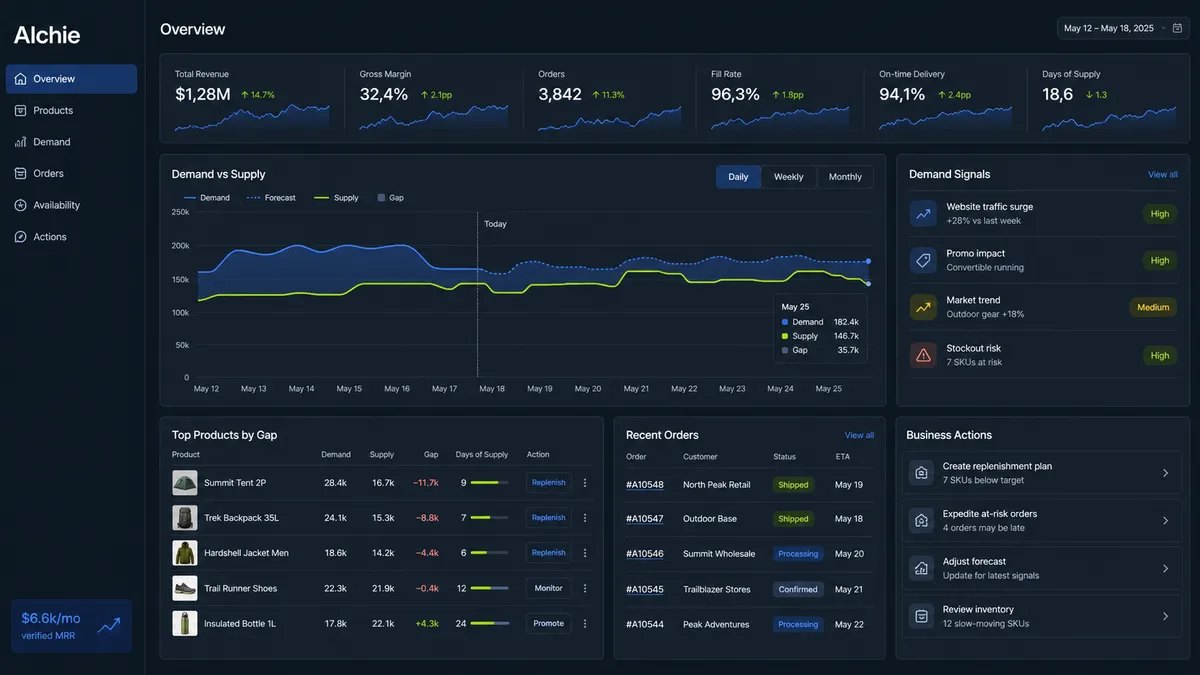Replenish the Summit Tent 2P
1200x675 pixels.
coord(549,483)
